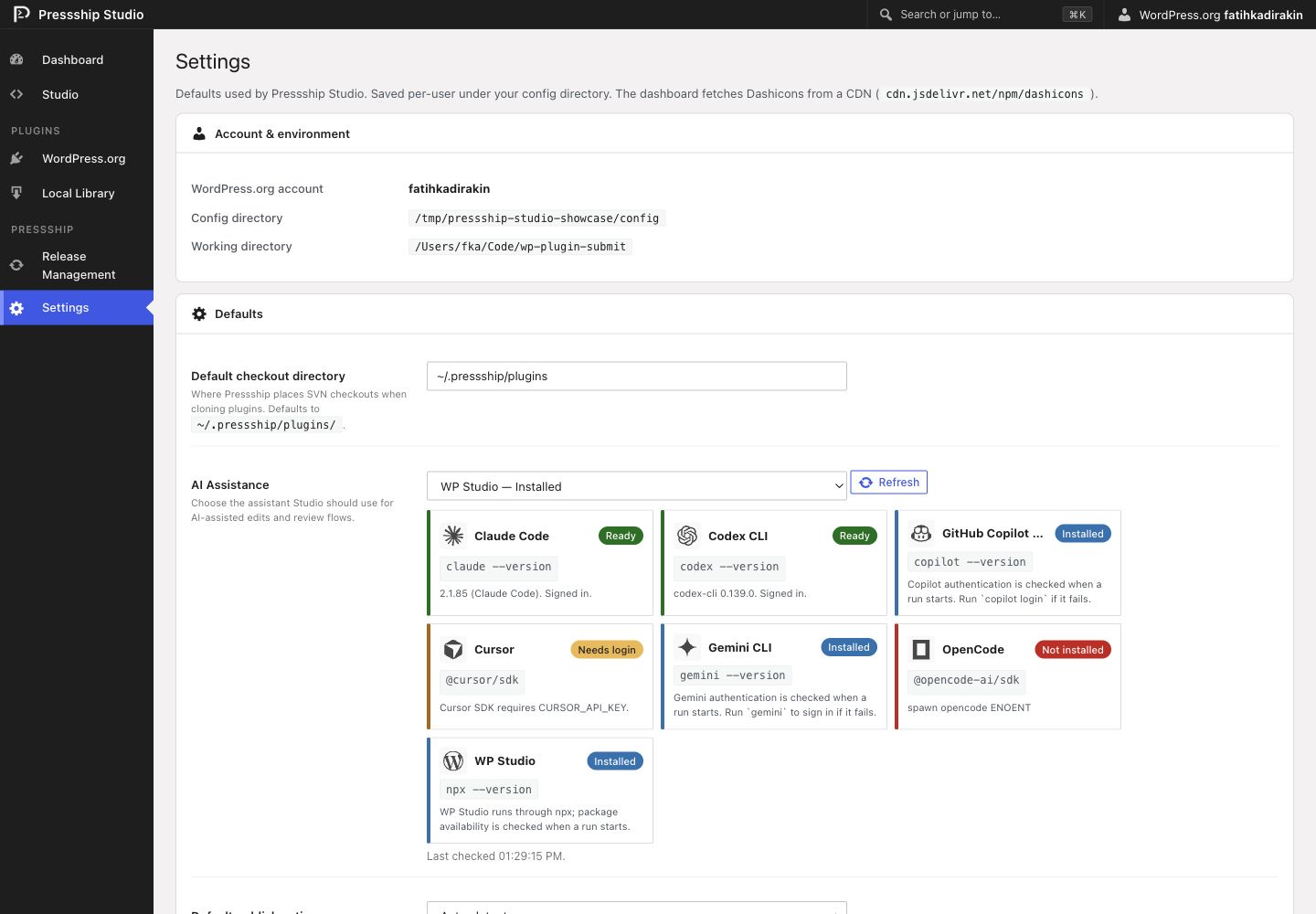
Task: Click the Defaults section gear icon
Action: [x=199, y=314]
